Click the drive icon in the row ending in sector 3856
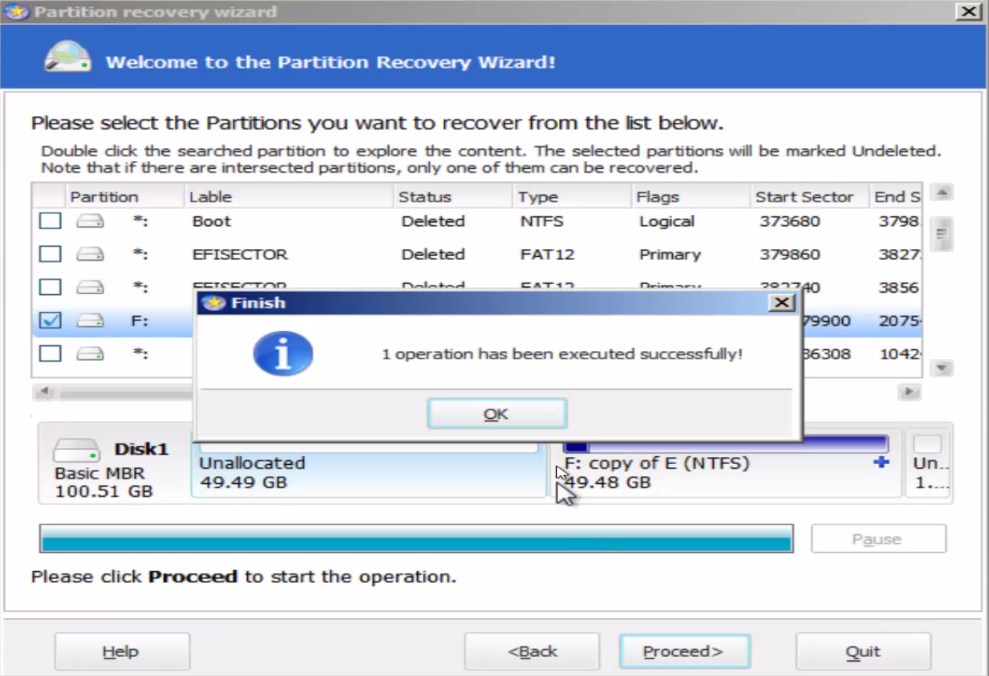The image size is (989, 676). point(90,287)
